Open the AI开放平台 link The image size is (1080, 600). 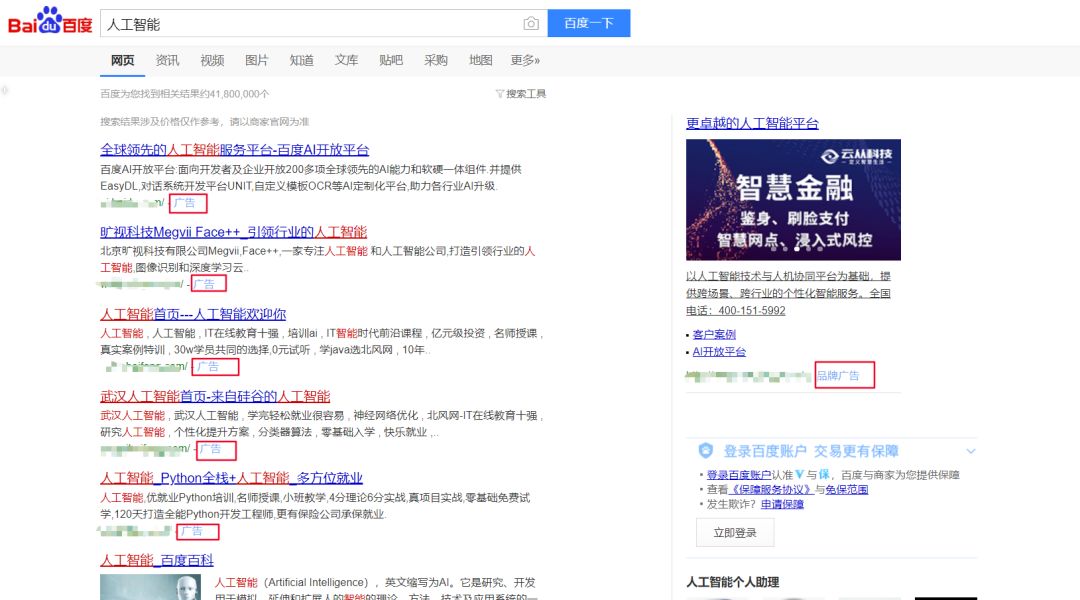pyautogui.click(x=719, y=351)
